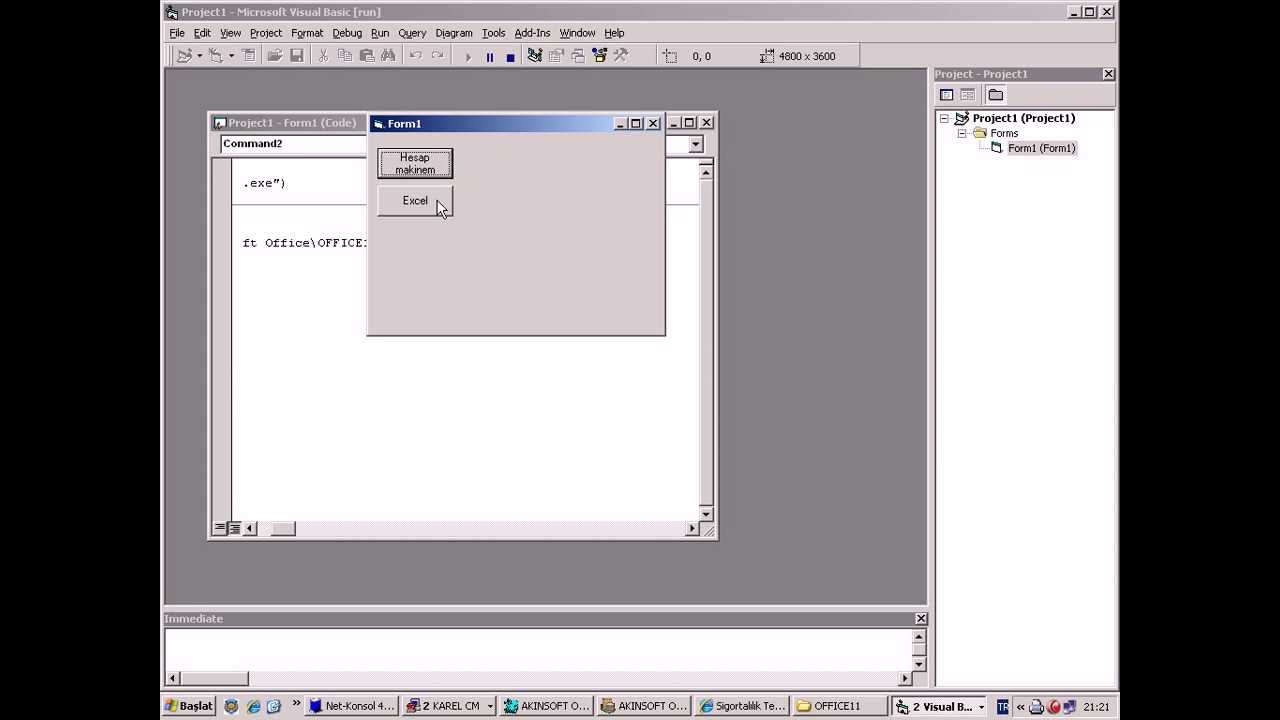
Task: Open dropdown arrow beside Add Form icon
Action: coord(231,56)
